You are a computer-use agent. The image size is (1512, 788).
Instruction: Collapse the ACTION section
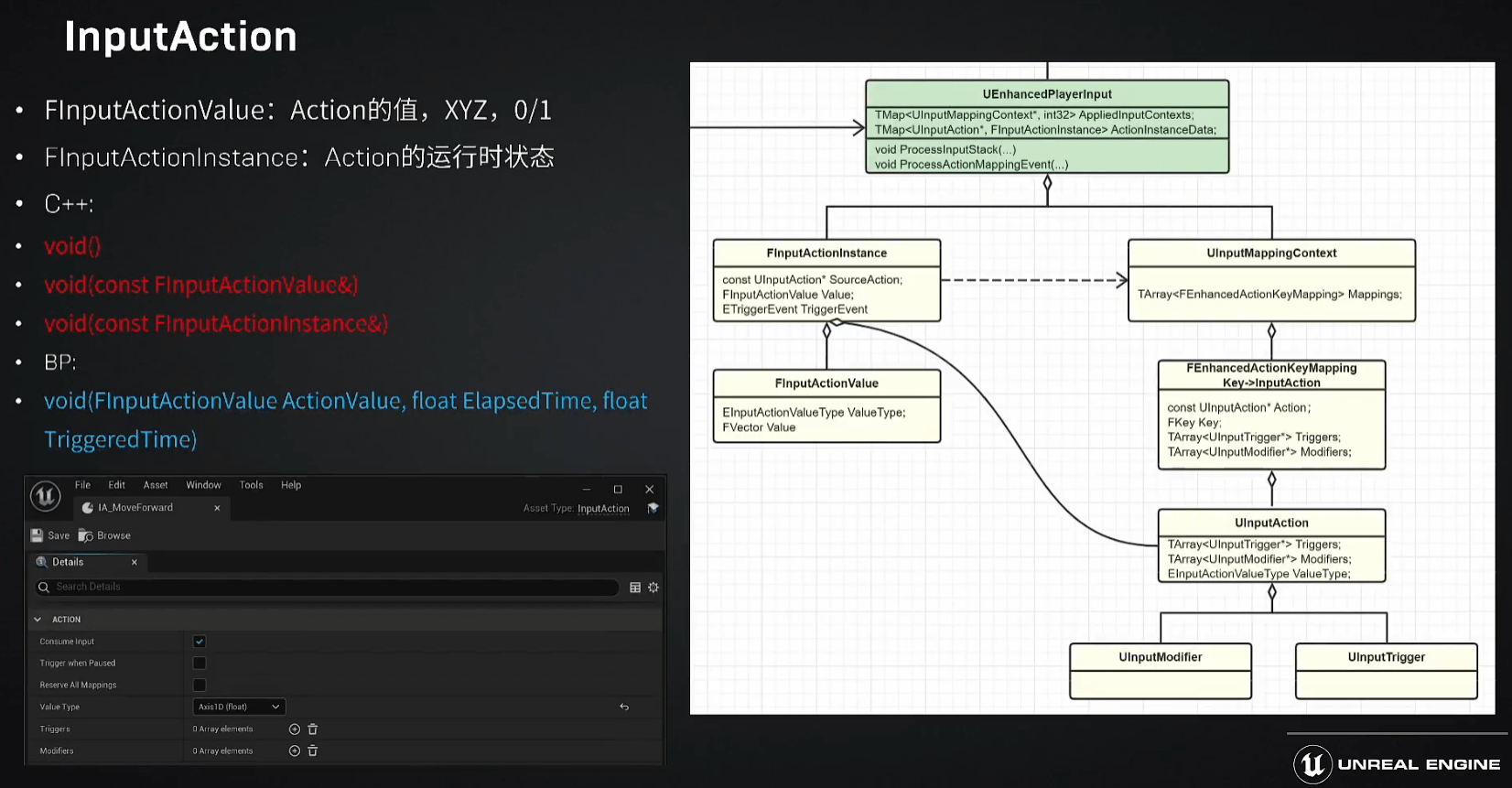(38, 620)
